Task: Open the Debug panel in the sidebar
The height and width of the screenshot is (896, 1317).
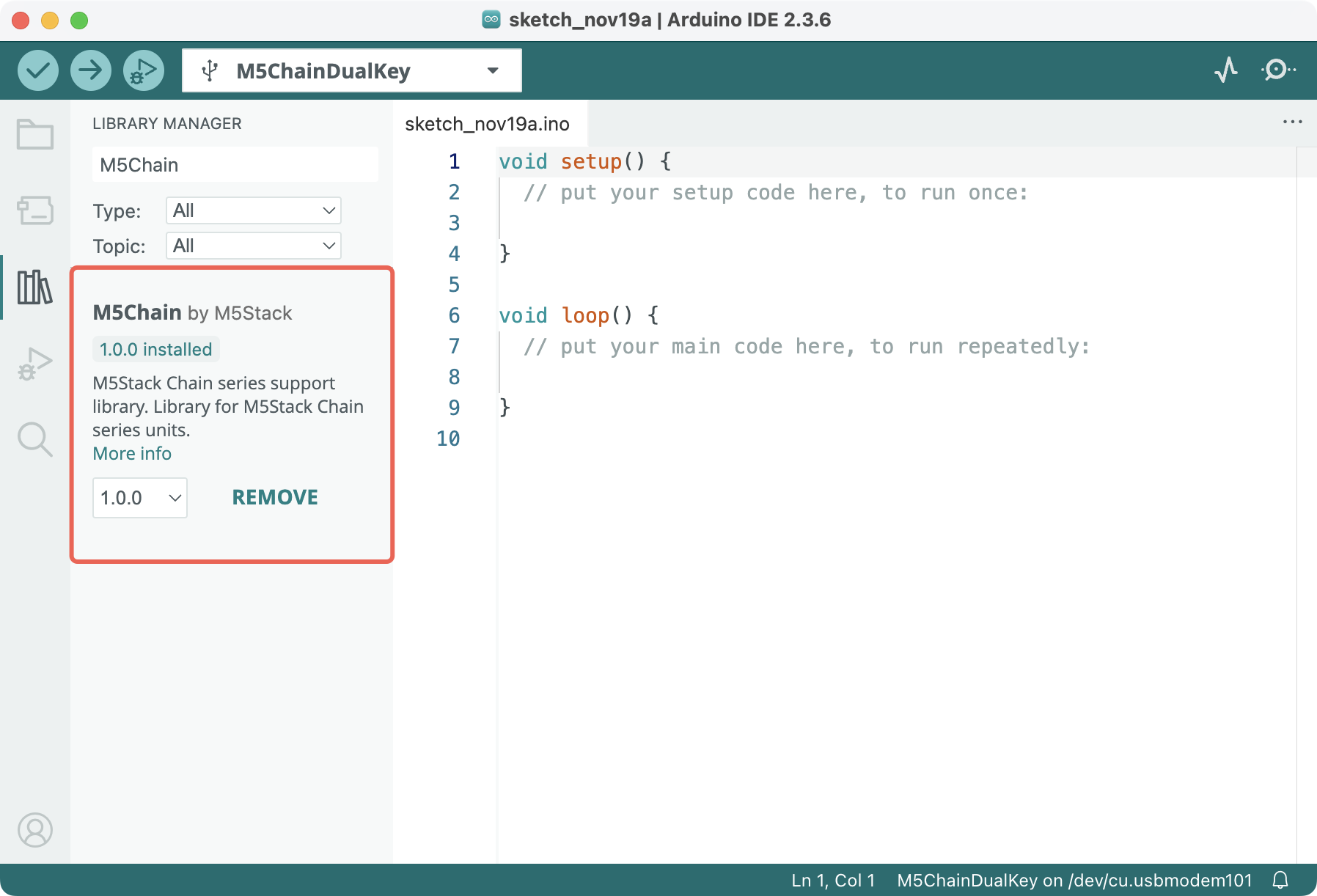Action: pyautogui.click(x=35, y=363)
